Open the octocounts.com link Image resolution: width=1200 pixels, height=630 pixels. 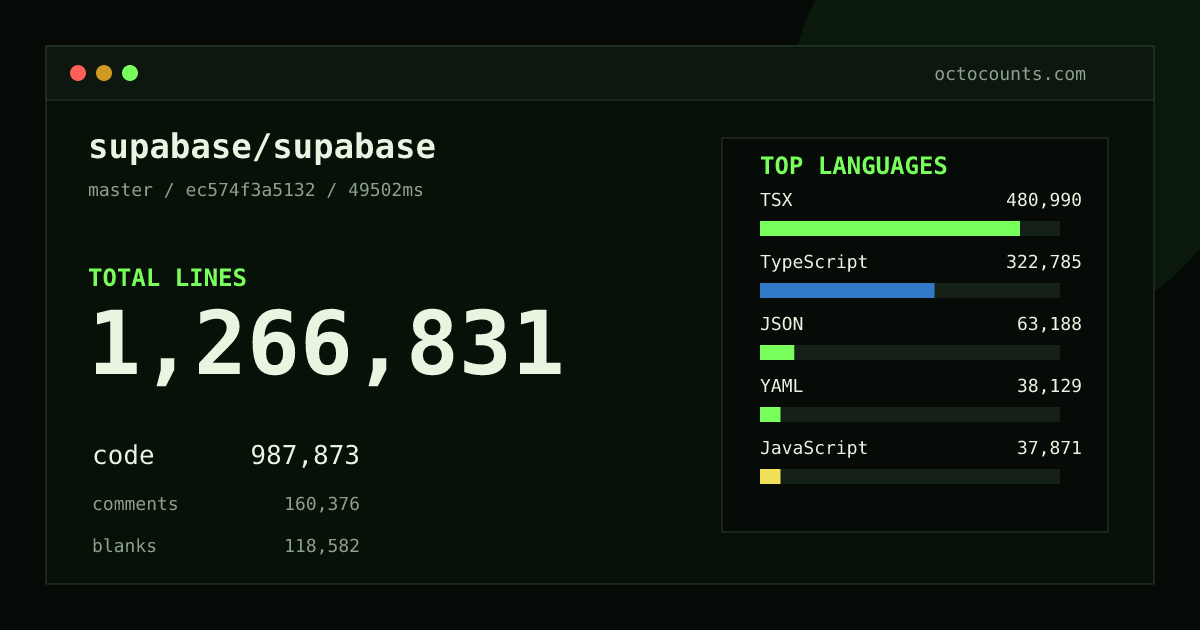[x=1010, y=74]
